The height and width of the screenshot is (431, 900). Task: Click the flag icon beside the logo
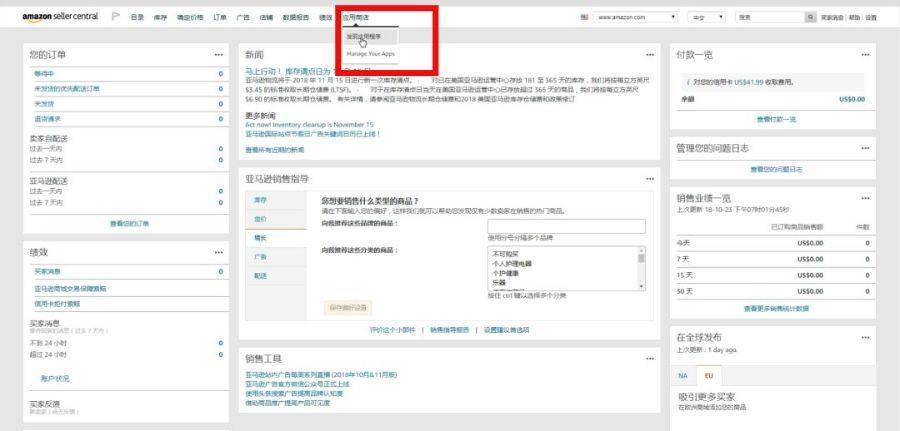[x=115, y=17]
